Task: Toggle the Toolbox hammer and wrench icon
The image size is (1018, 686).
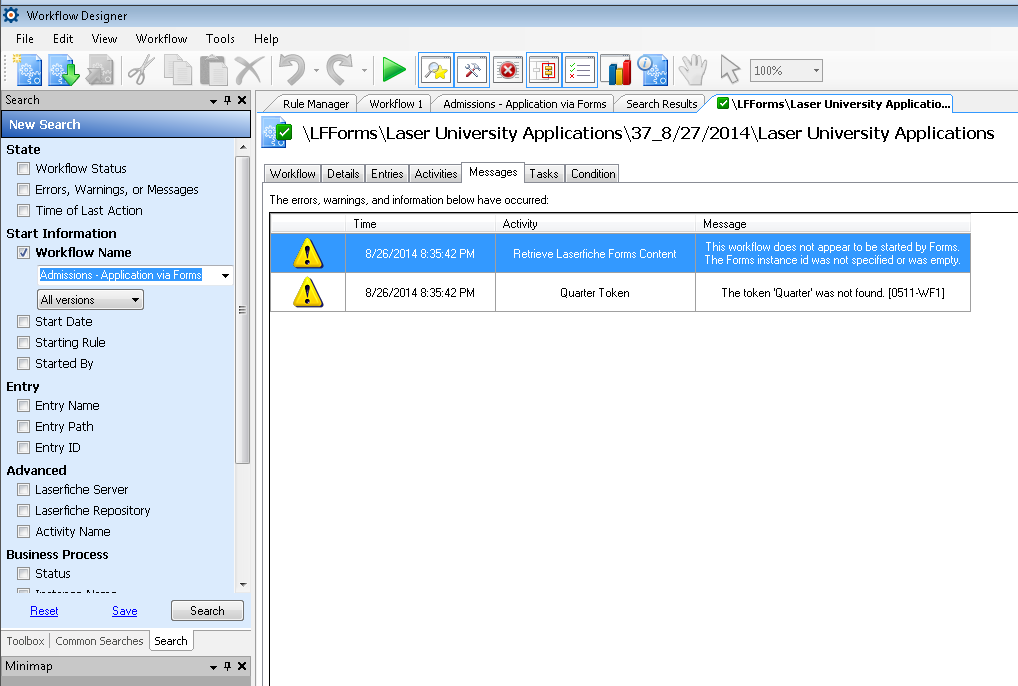Action: pyautogui.click(x=472, y=70)
